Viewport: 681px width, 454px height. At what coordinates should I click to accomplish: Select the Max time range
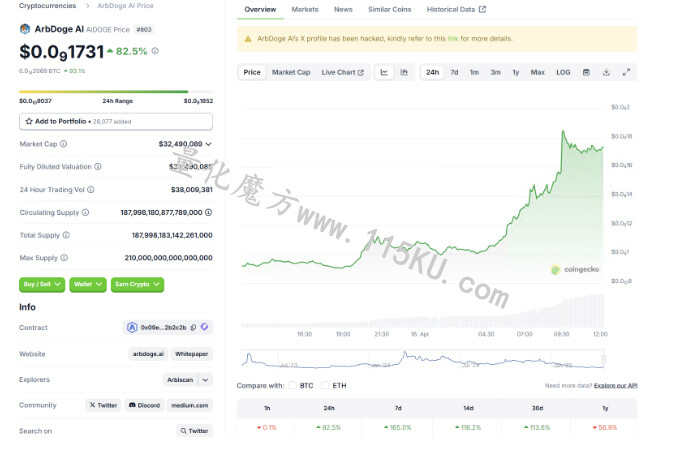coord(538,72)
